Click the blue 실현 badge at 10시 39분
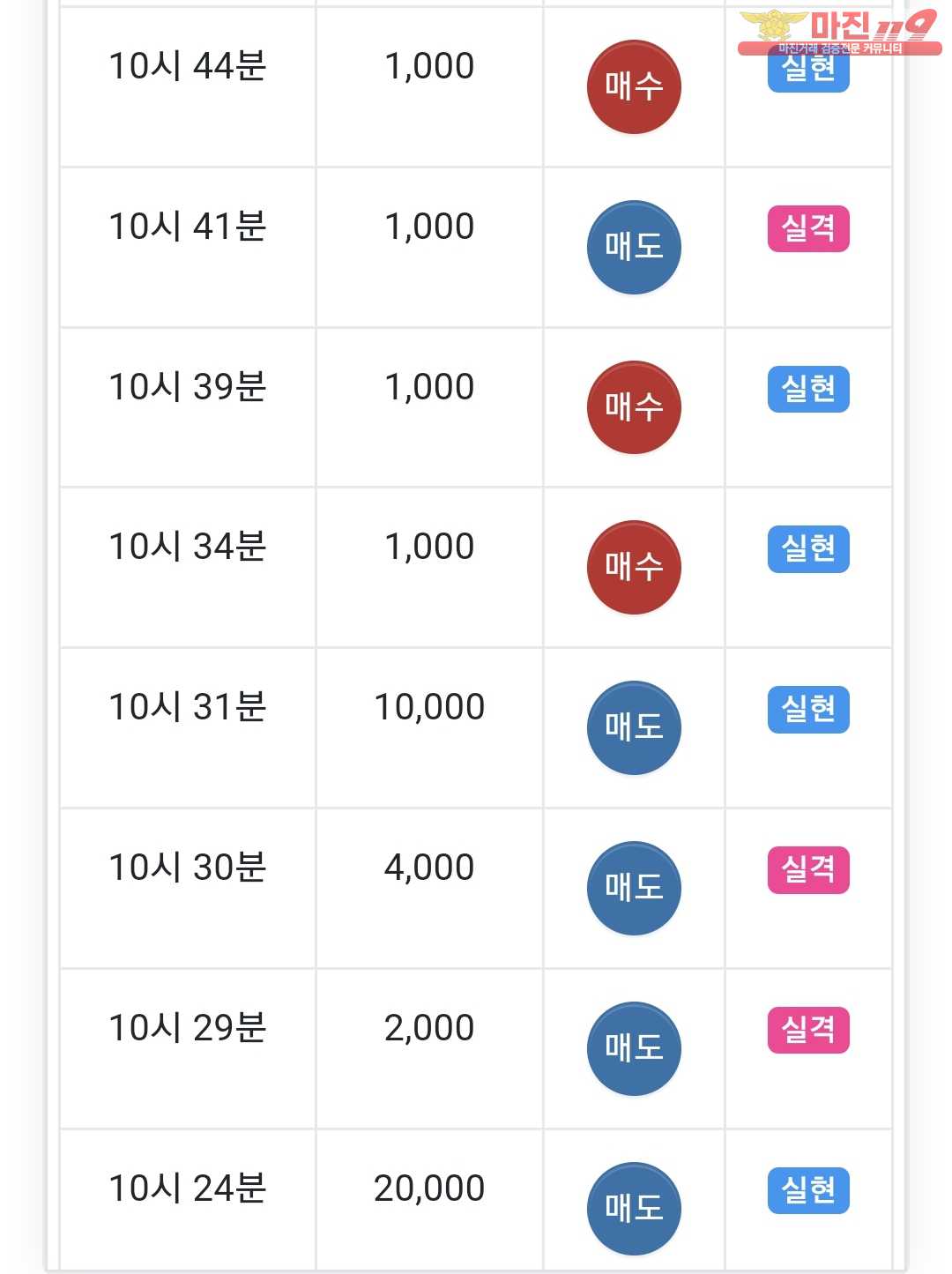This screenshot has height=1274, width=952. pyautogui.click(x=808, y=389)
